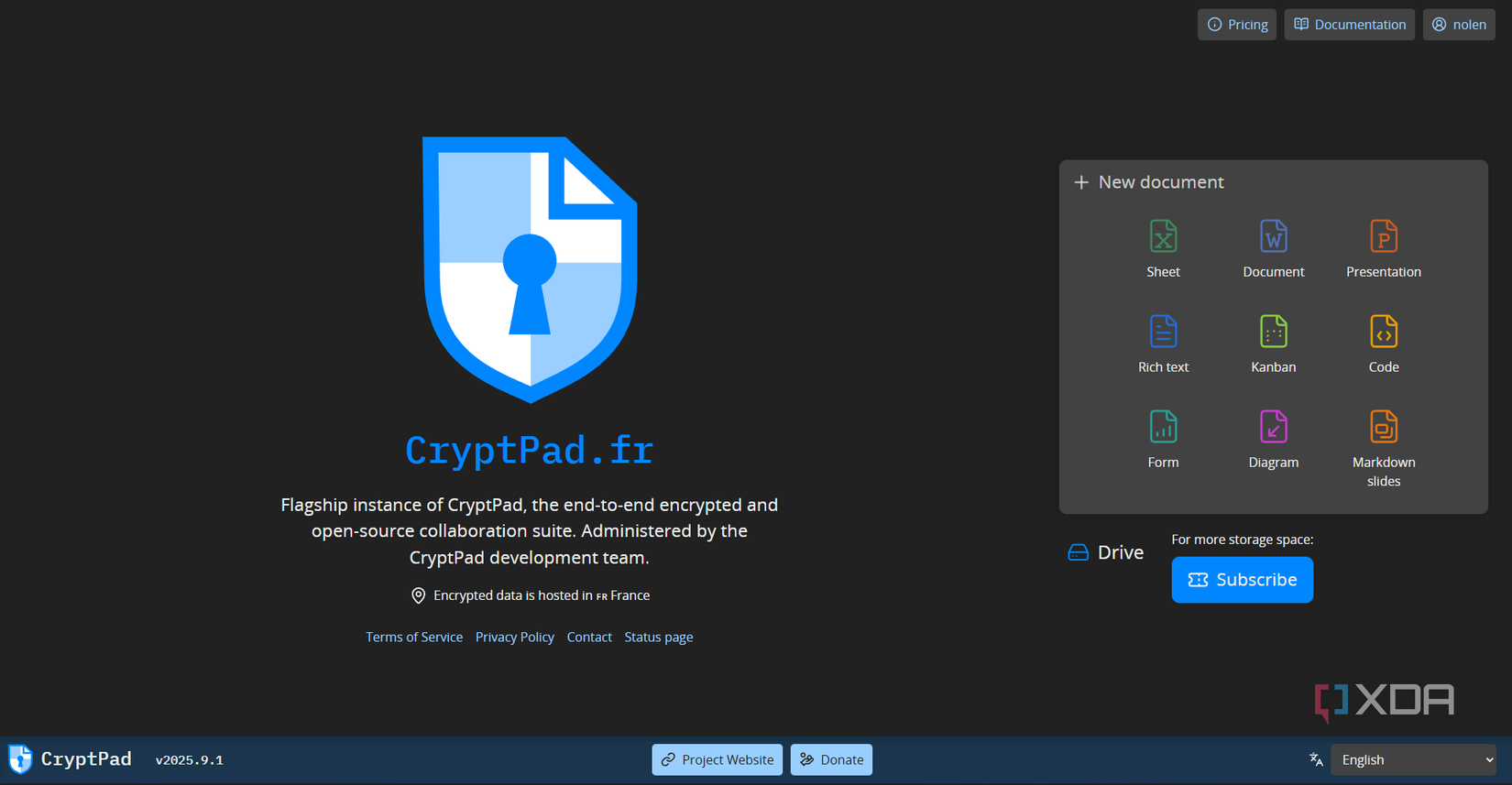The width and height of the screenshot is (1512, 785).
Task: Click the Subscribe button
Action: pyautogui.click(x=1242, y=580)
